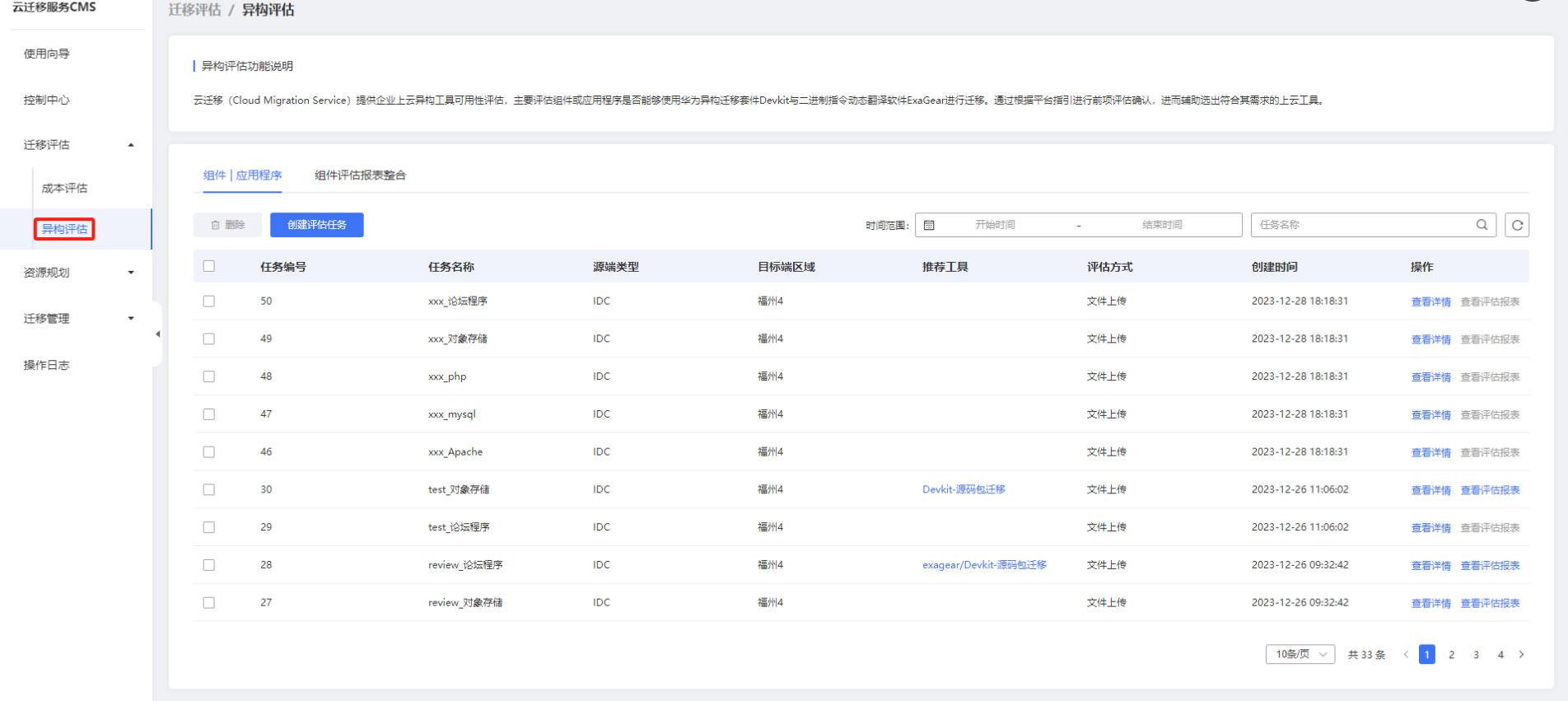1568x701 pixels.
Task: Click the 删除 button
Action: coord(227,225)
